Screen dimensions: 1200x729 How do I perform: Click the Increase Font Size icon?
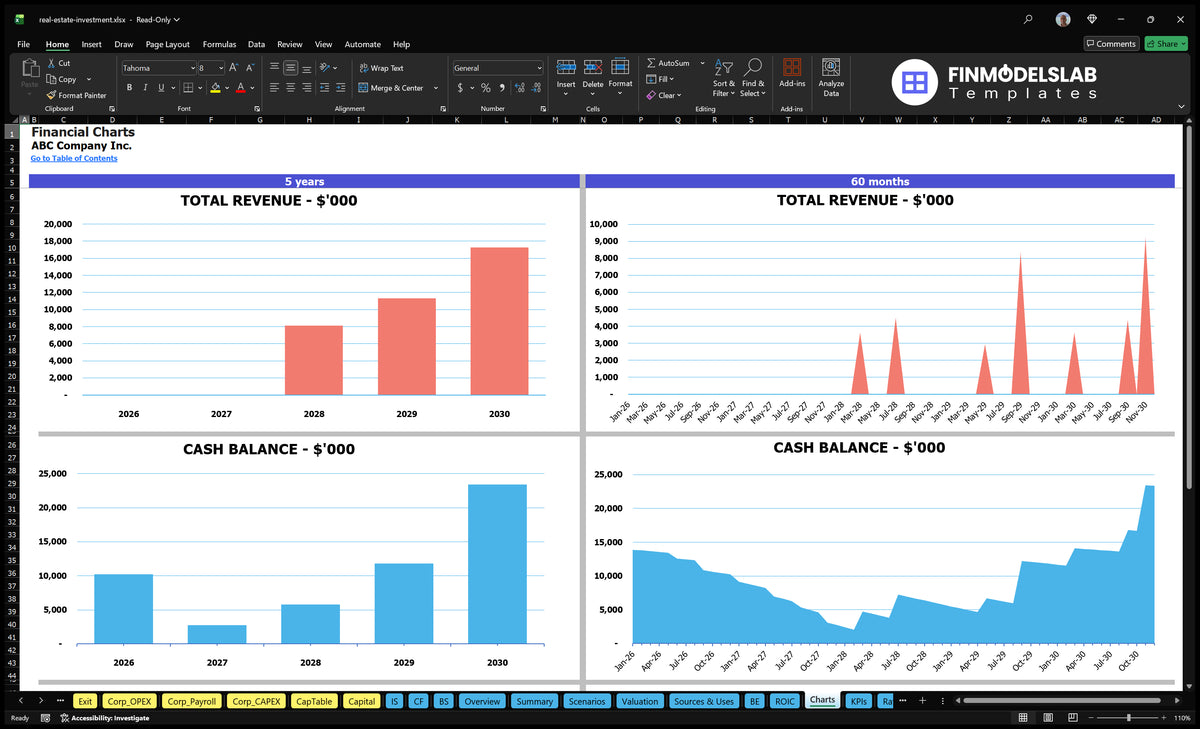point(234,68)
